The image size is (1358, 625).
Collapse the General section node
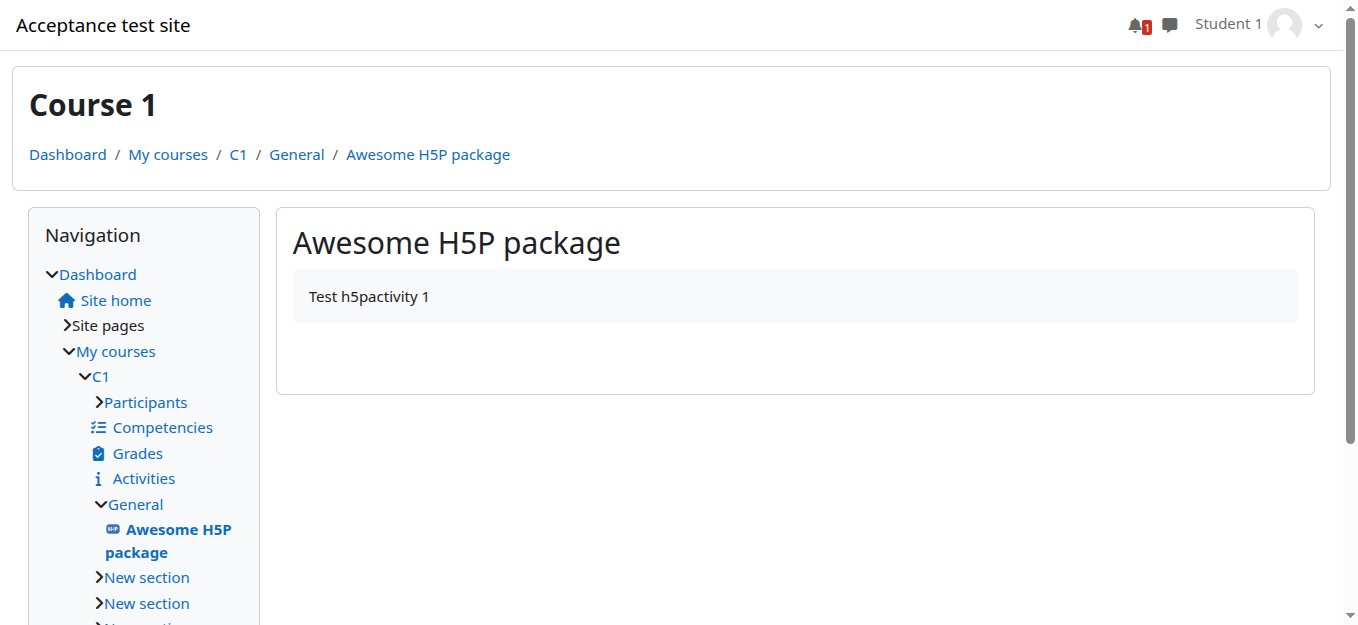point(101,505)
